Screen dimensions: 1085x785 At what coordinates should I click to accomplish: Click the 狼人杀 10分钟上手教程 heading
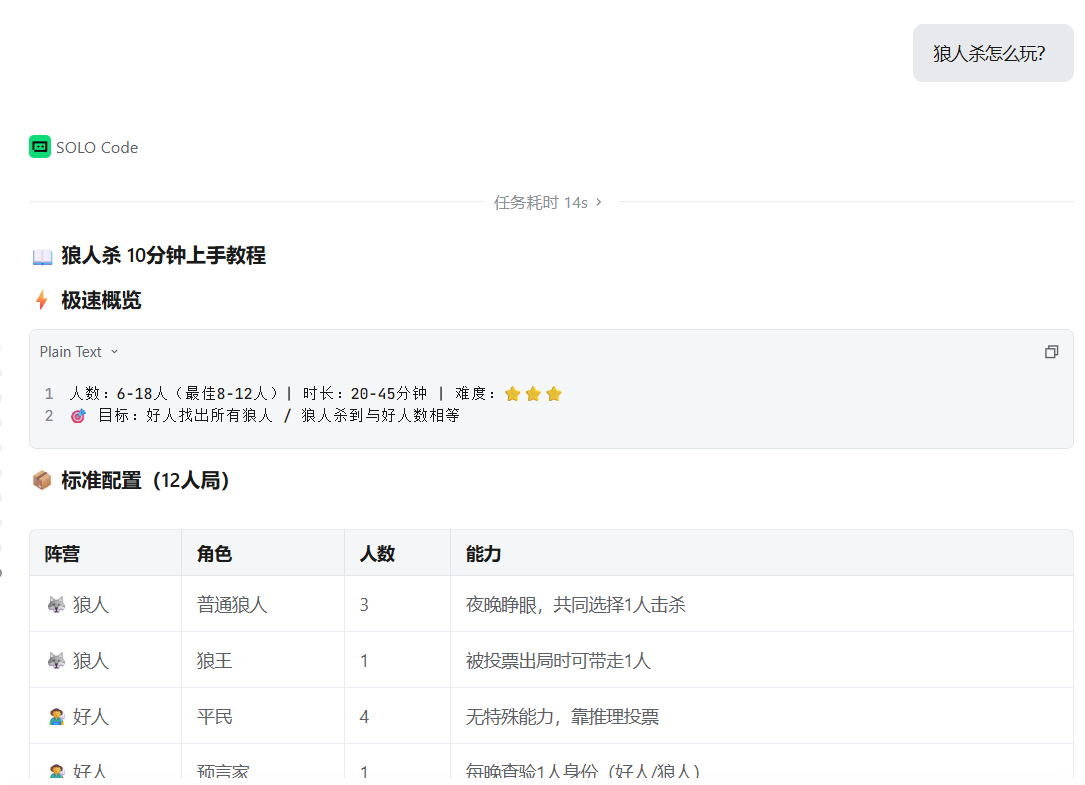pyautogui.click(x=163, y=255)
